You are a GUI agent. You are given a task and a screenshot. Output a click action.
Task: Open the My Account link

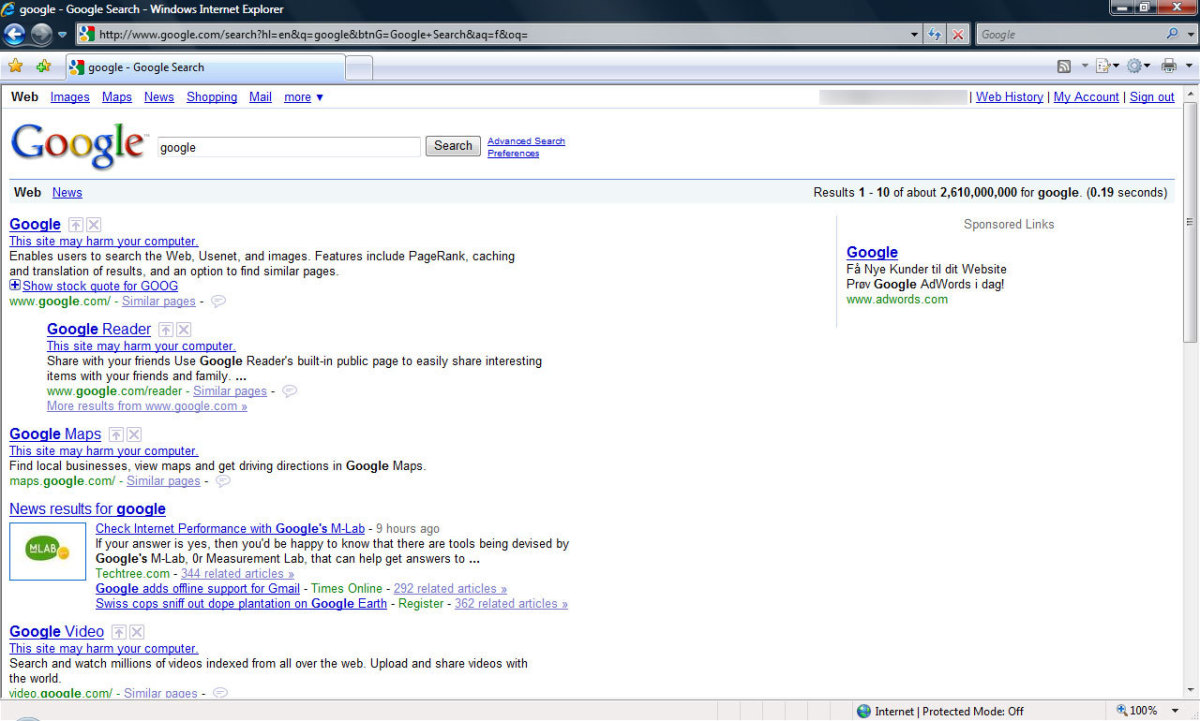(1086, 97)
